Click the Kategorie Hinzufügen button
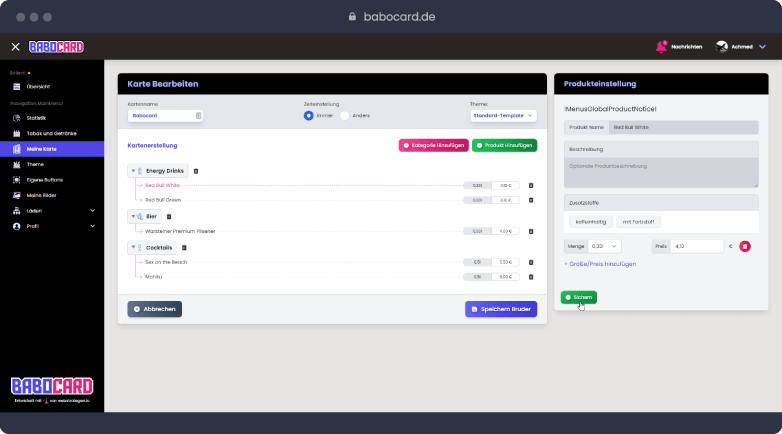782x434 pixels. pos(433,145)
